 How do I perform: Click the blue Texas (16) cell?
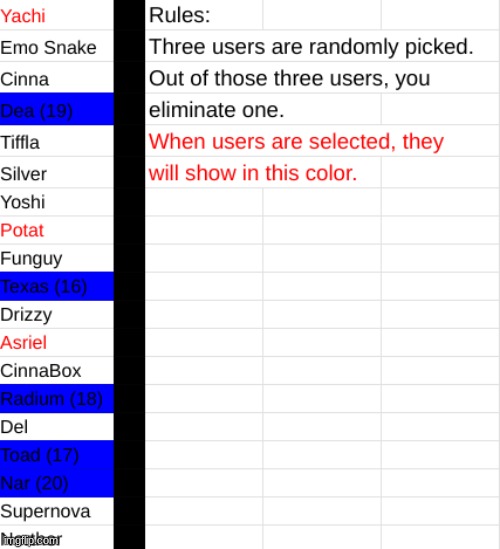click(x=57, y=286)
